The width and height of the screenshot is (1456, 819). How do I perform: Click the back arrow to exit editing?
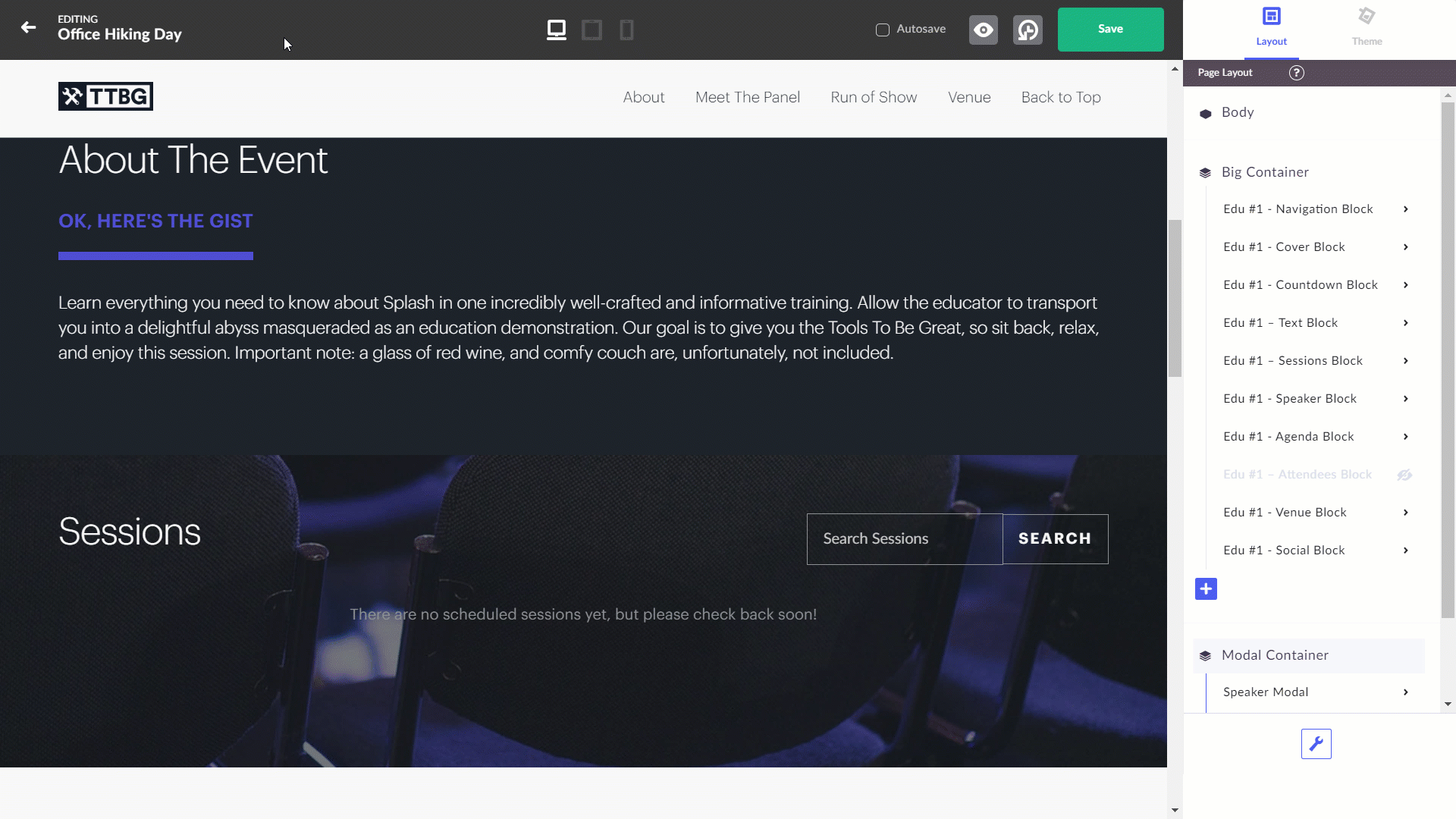(x=28, y=28)
